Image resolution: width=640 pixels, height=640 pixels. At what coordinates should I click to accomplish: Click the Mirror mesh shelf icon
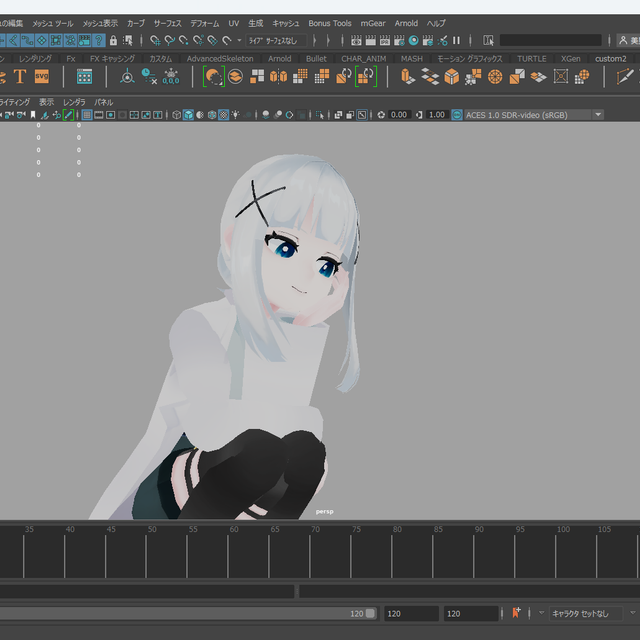coord(278,76)
